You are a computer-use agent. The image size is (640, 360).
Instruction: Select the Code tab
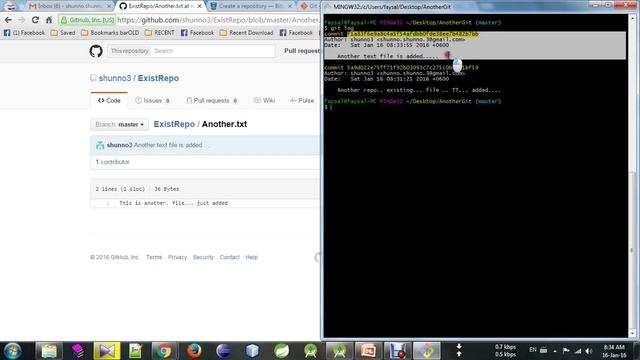coord(109,100)
